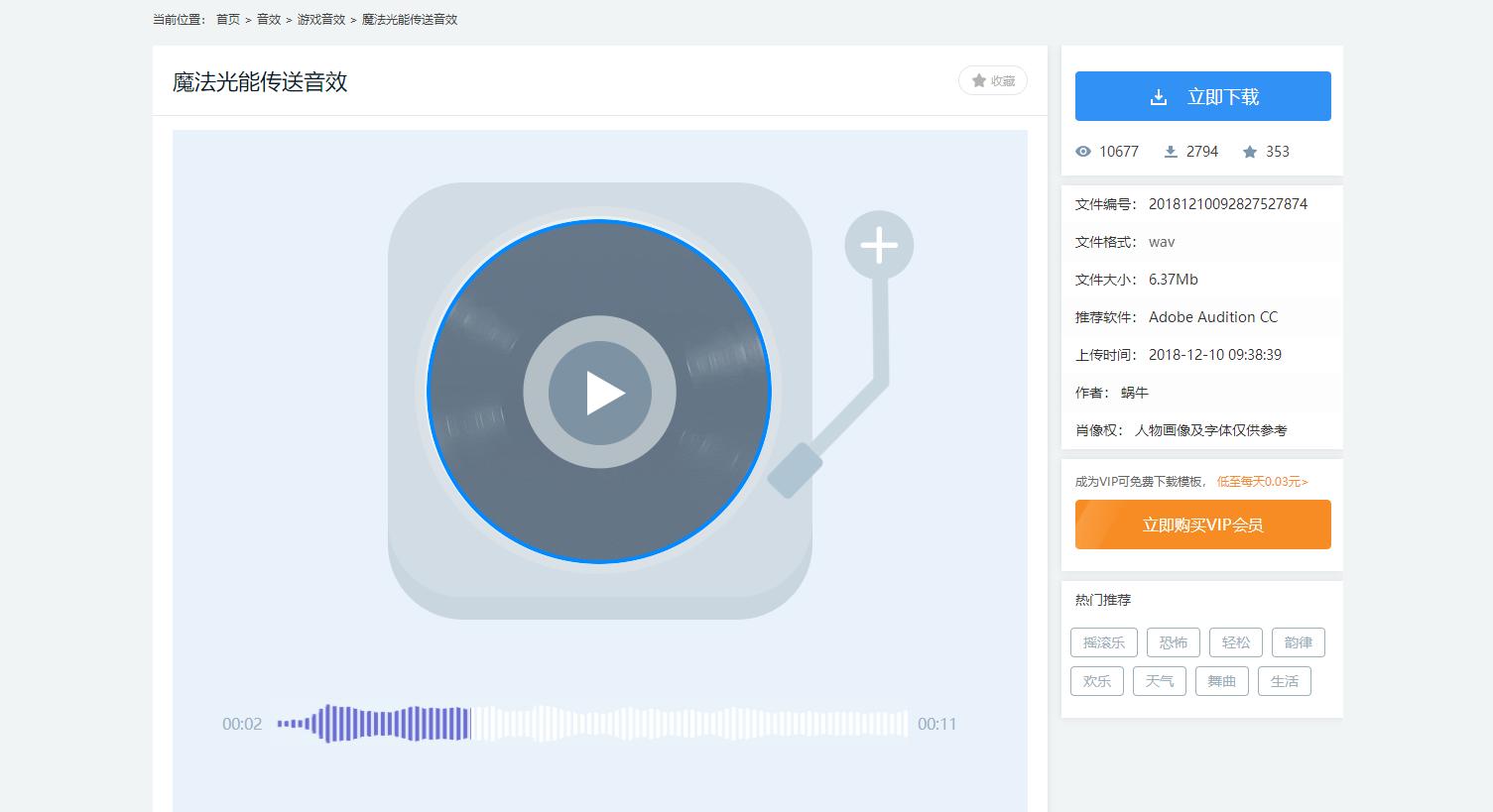Click the download count icon
Image resolution: width=1493 pixels, height=812 pixels.
click(1171, 152)
